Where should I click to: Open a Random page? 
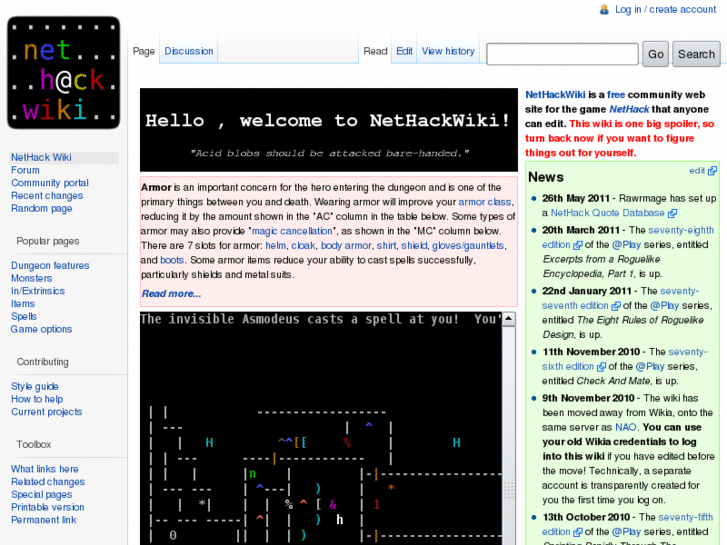tap(41, 208)
